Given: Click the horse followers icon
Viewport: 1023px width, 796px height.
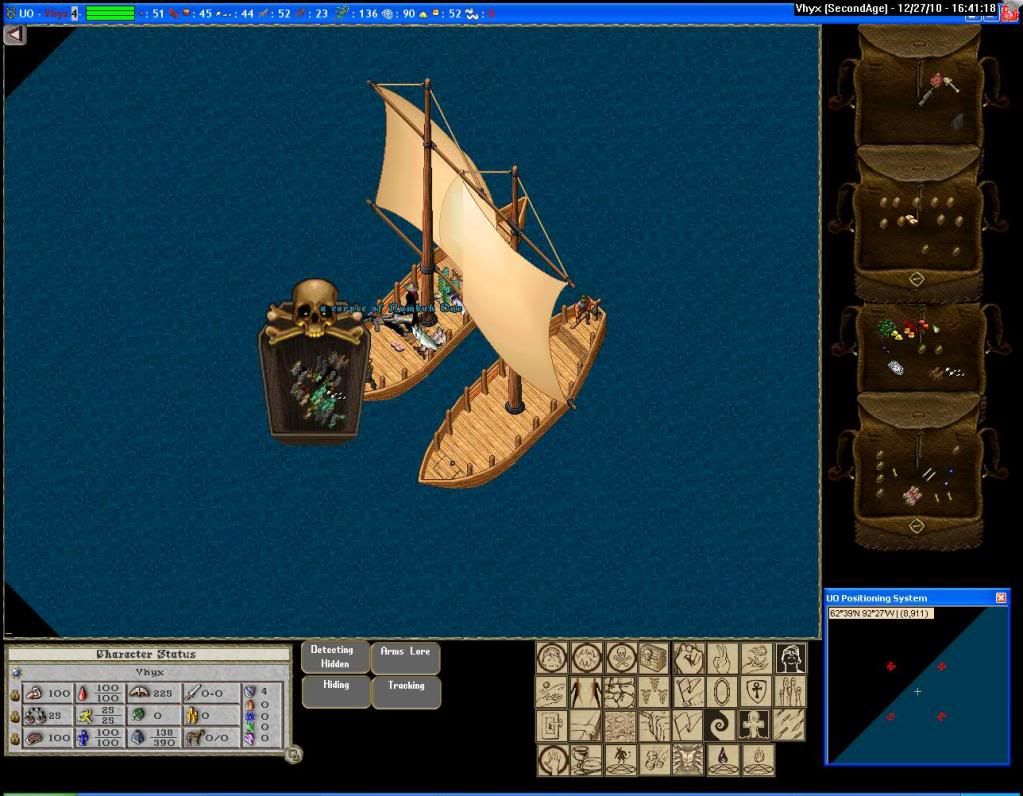Looking at the screenshot, I should 194,737.
